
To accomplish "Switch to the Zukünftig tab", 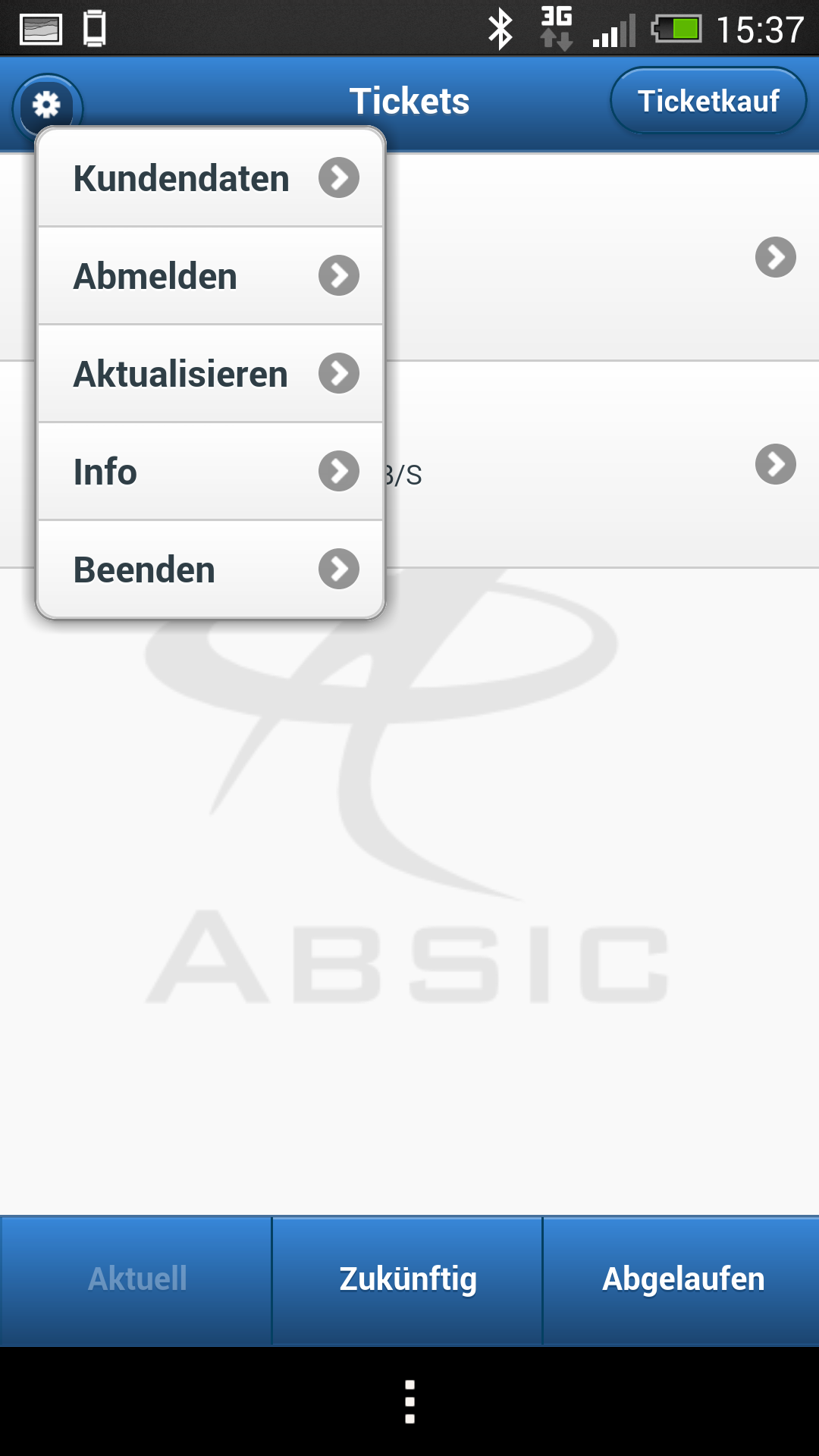I will tap(408, 1279).
